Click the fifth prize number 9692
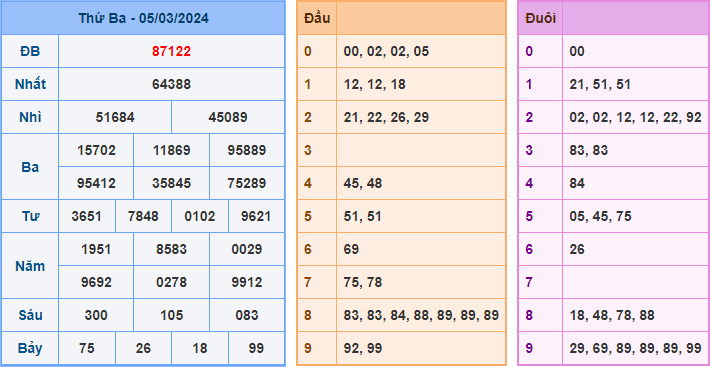The width and height of the screenshot is (710, 367). [x=96, y=282]
